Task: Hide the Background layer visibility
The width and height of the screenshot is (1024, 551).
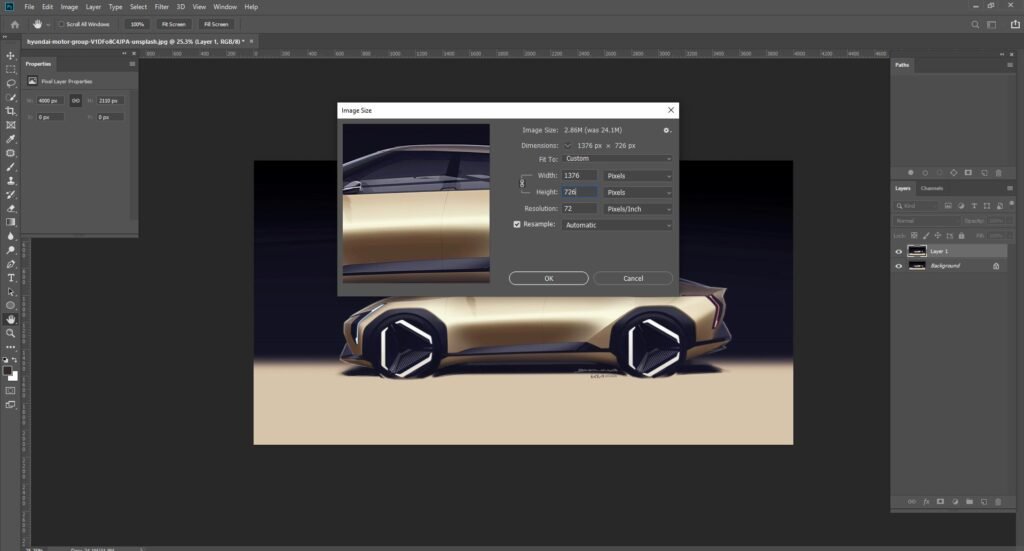Action: click(x=899, y=266)
